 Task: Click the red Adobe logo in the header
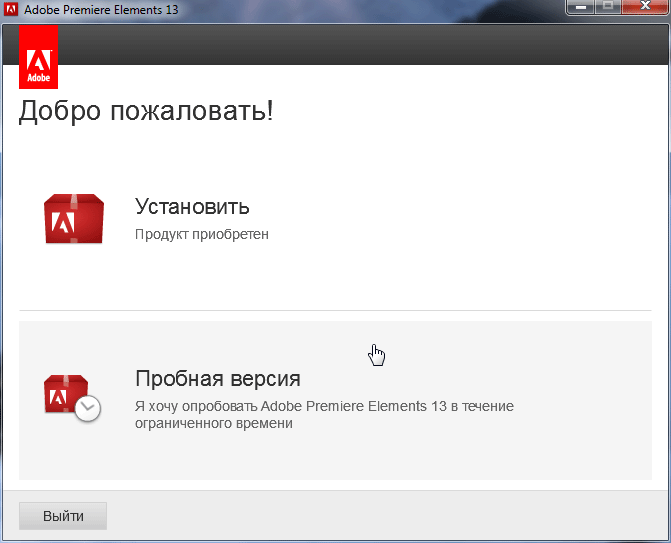(x=39, y=56)
